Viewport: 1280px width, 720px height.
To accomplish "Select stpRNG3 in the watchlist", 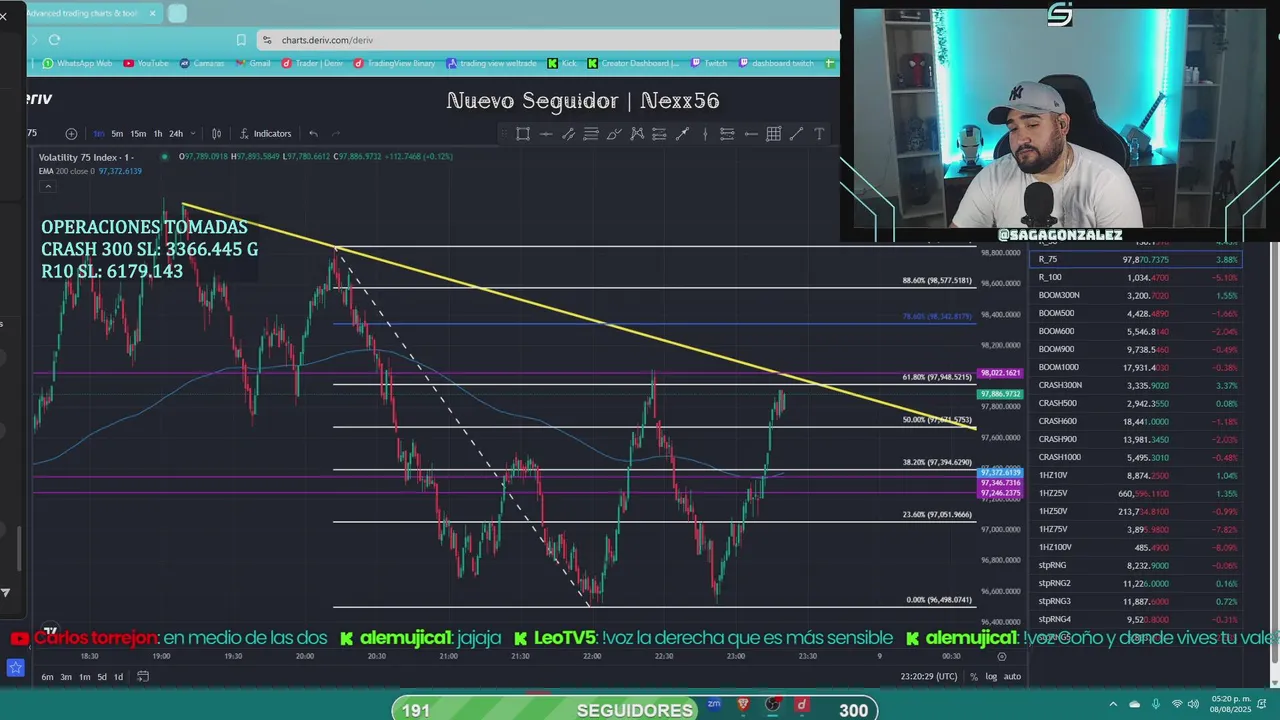I will pyautogui.click(x=1137, y=601).
